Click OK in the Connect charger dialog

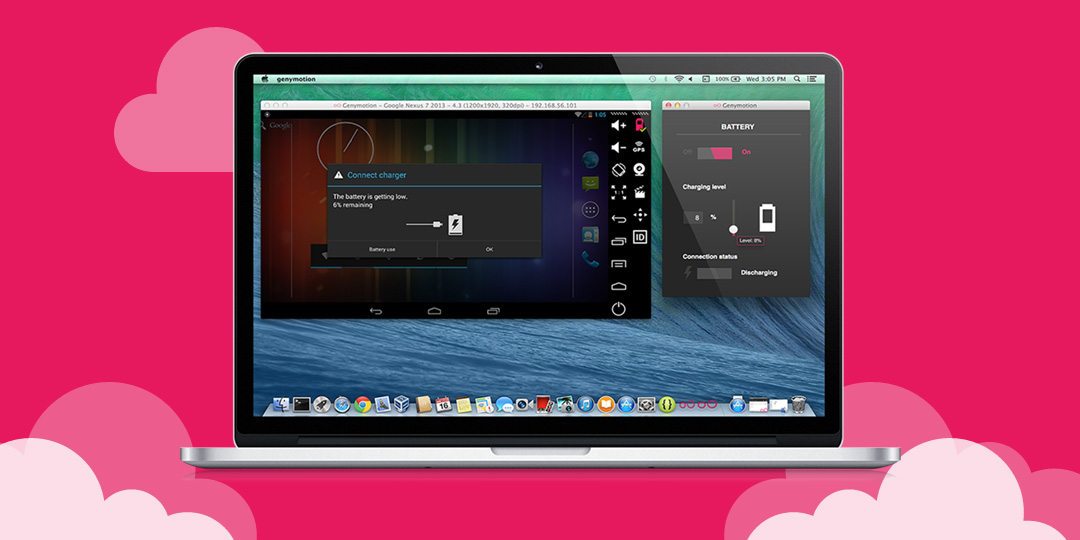489,249
